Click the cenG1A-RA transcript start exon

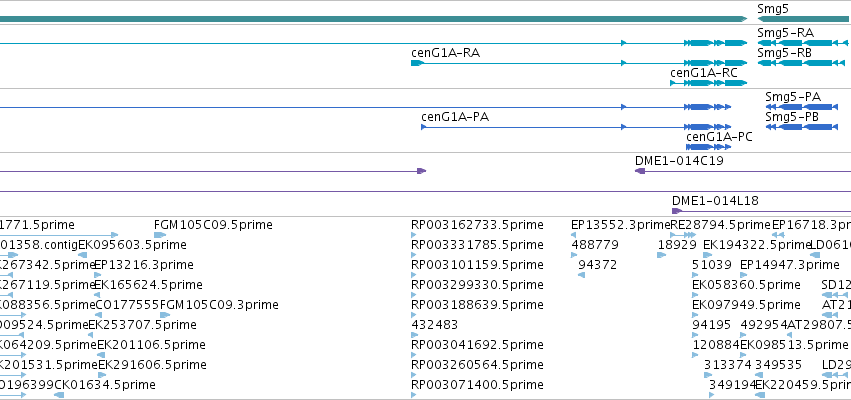click(x=417, y=63)
